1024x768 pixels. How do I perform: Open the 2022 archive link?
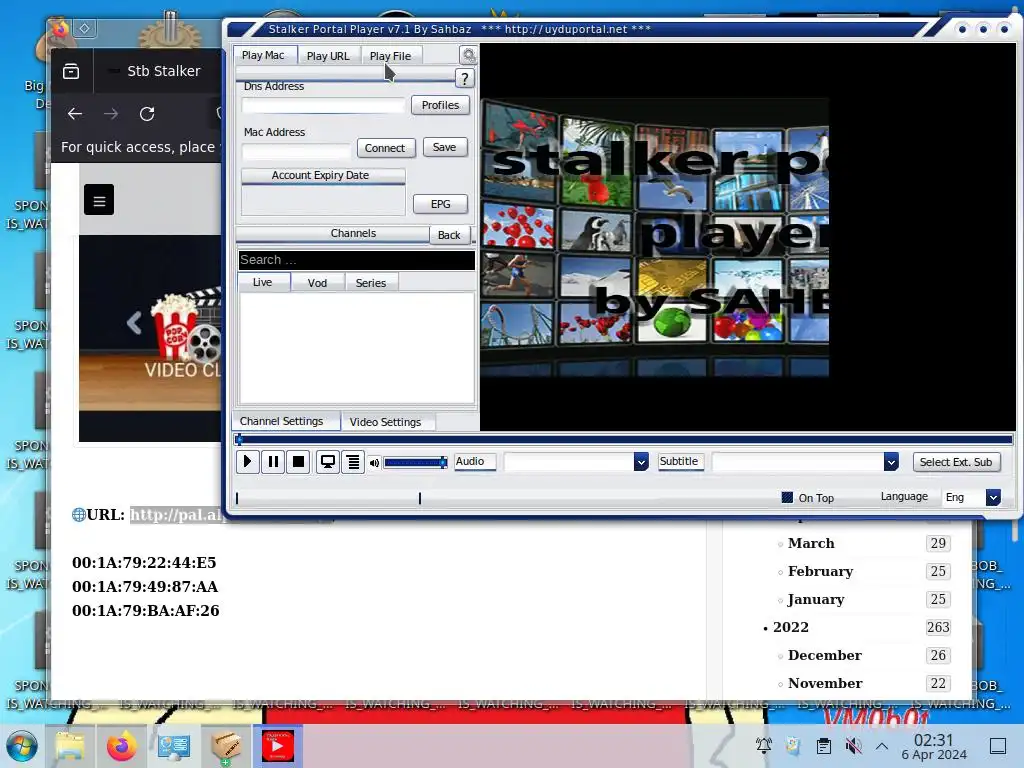pos(790,628)
